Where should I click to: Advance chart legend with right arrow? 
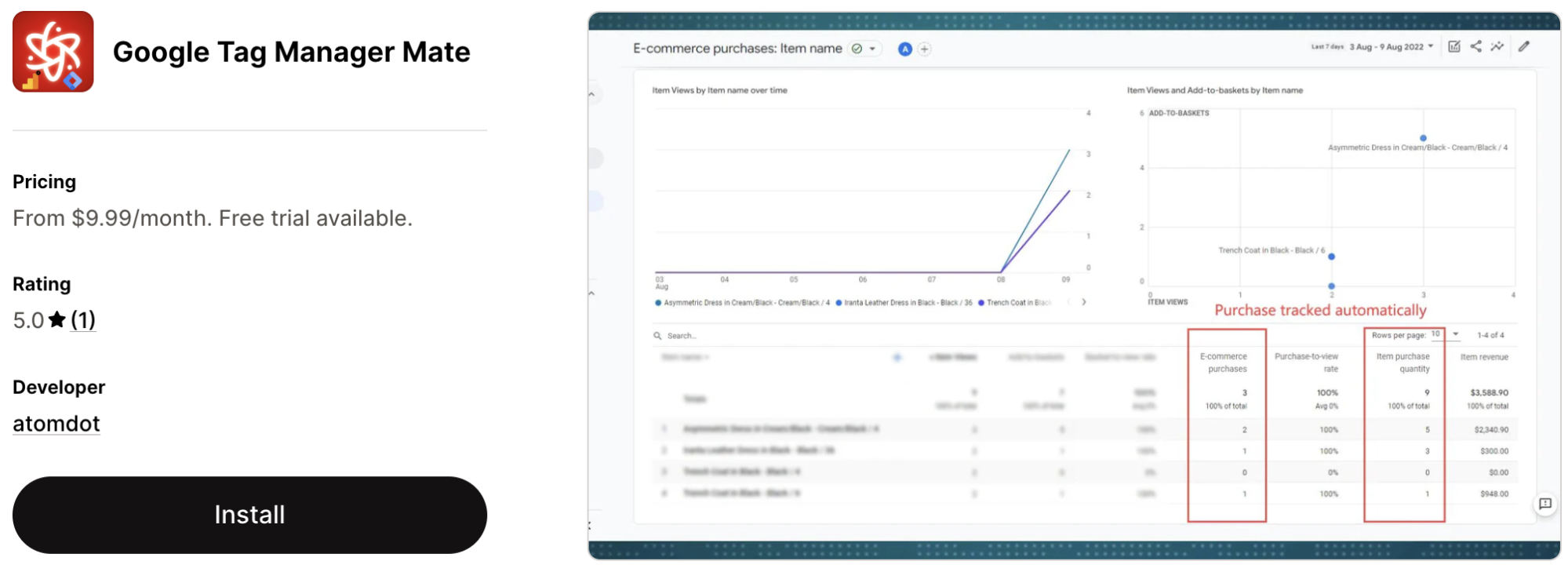click(x=1084, y=302)
